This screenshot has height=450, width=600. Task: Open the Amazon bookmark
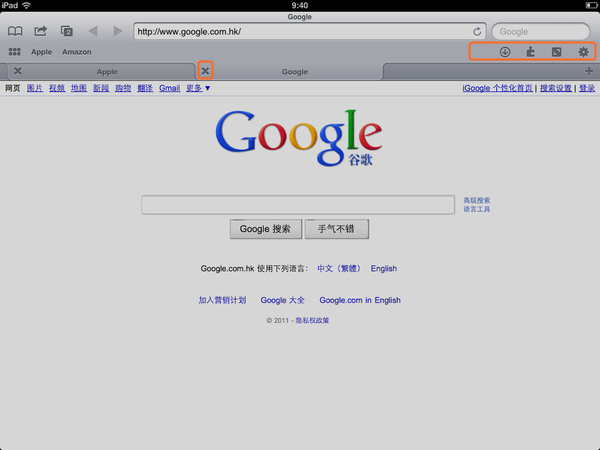pos(77,52)
